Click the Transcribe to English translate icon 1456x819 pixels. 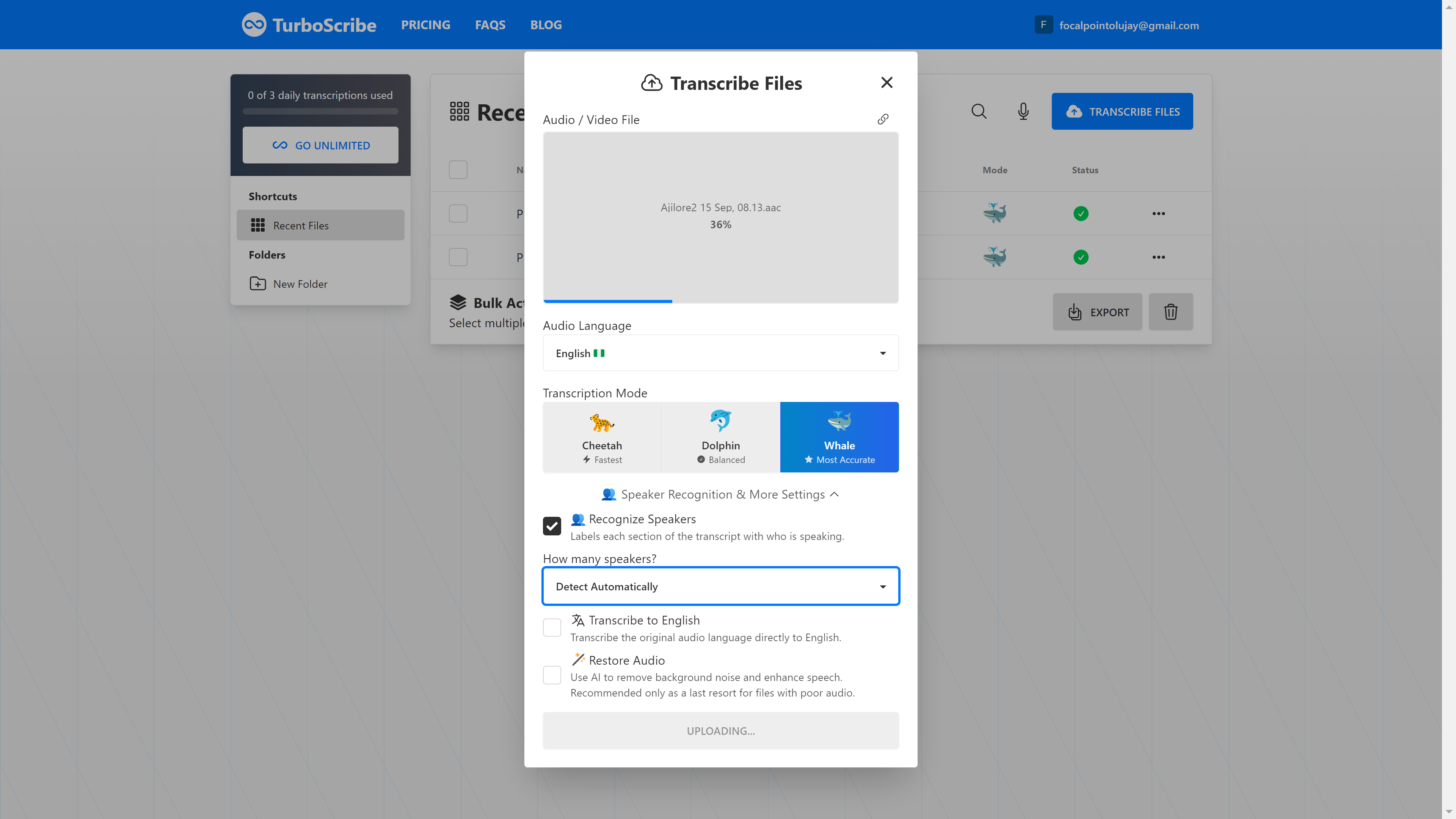click(577, 621)
